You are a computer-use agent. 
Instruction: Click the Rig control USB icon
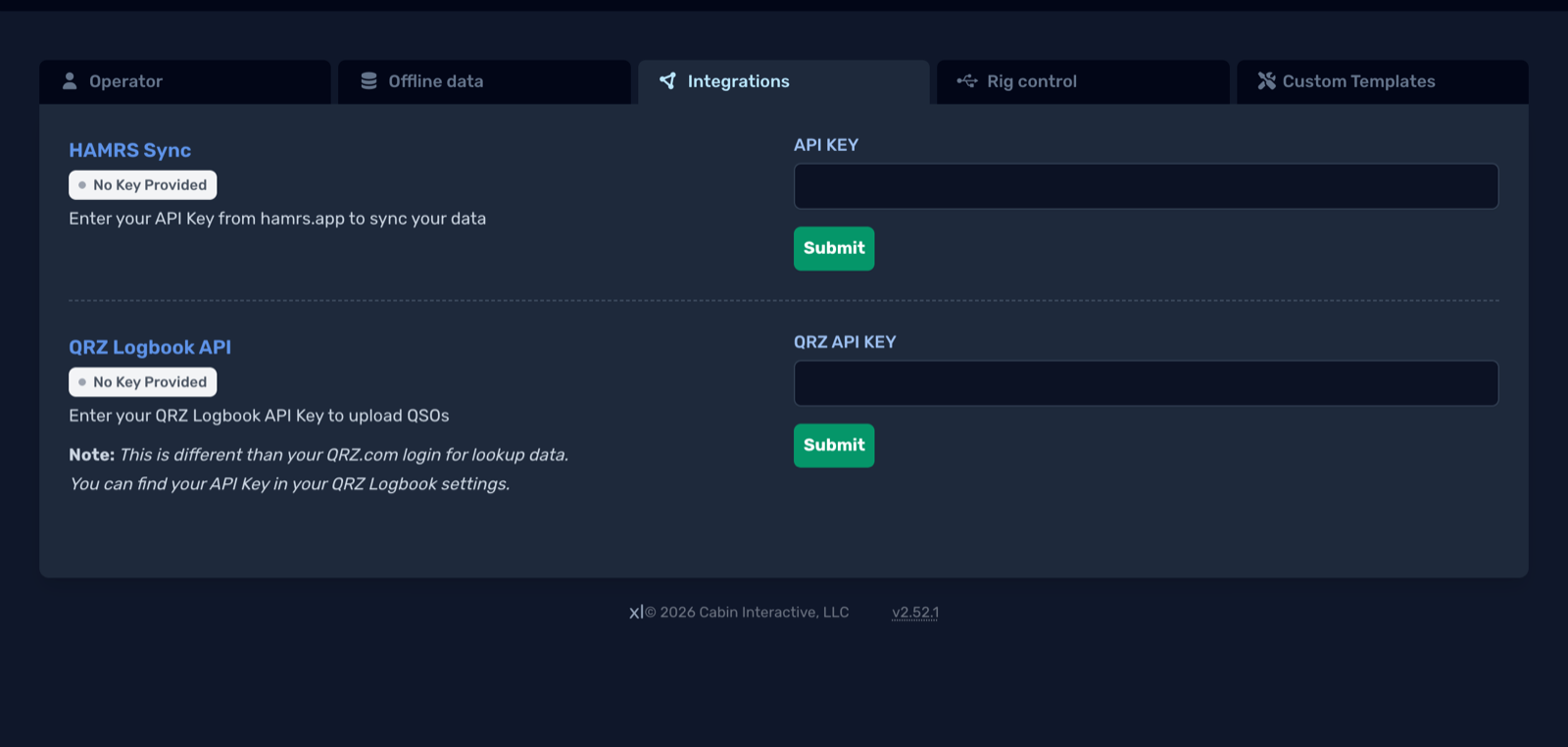pos(967,81)
